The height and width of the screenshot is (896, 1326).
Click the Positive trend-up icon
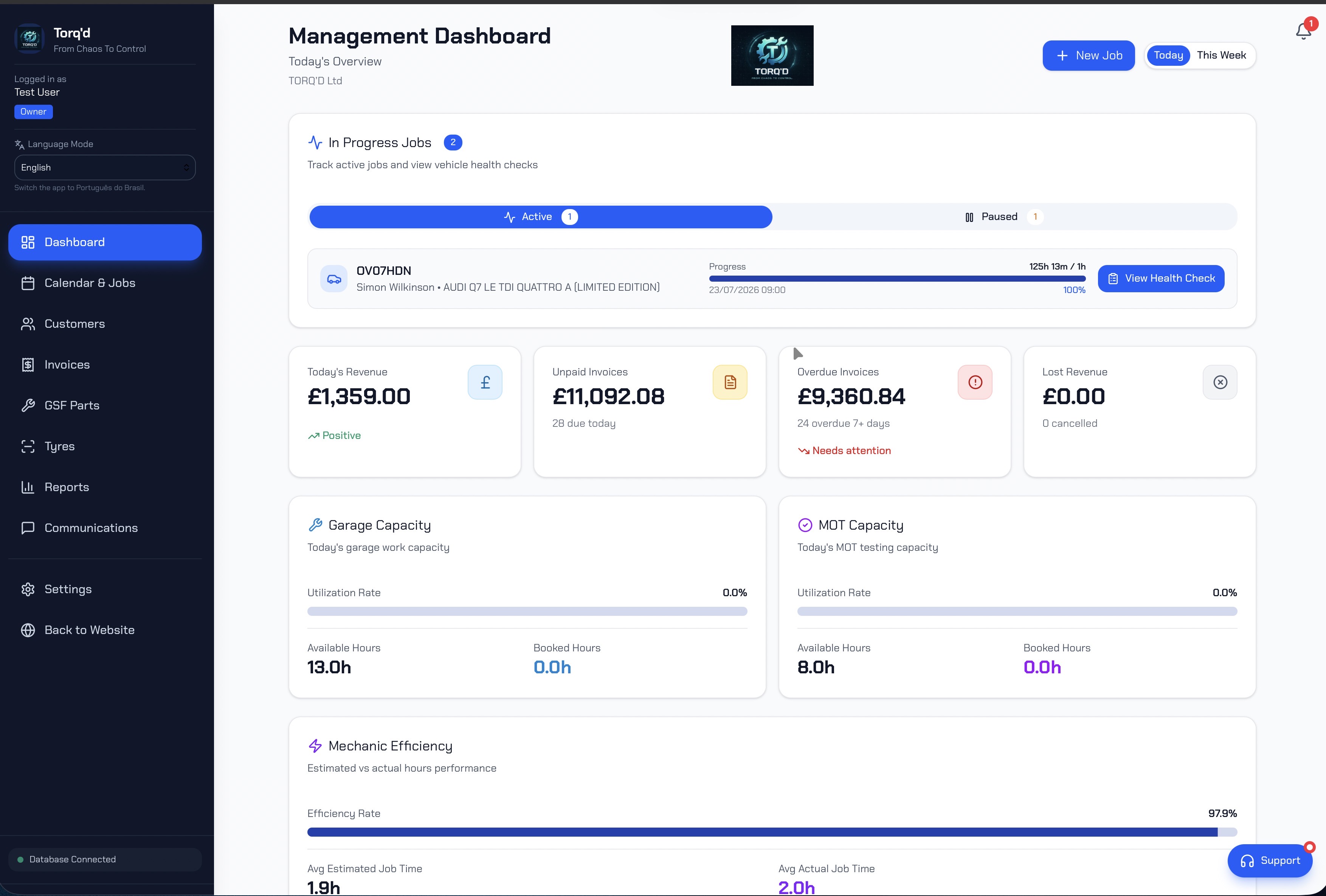313,436
